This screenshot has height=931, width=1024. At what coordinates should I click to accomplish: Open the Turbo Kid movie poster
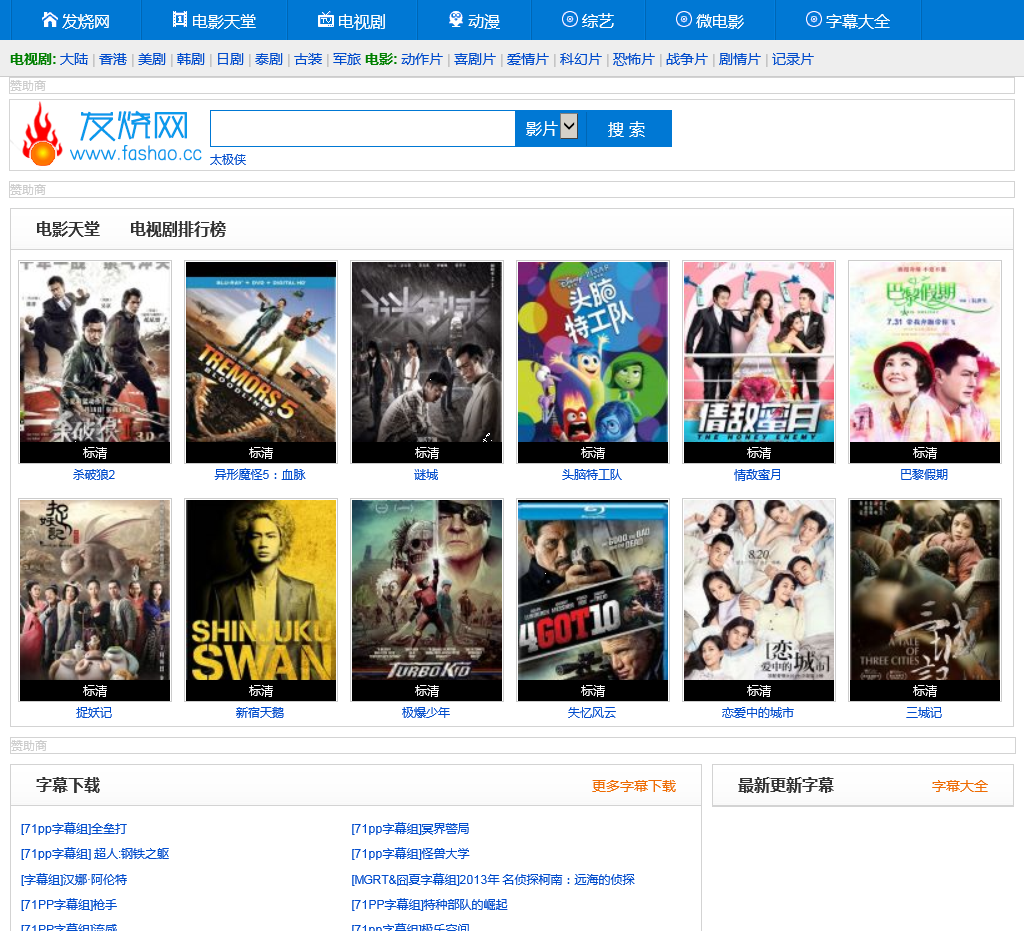[426, 600]
